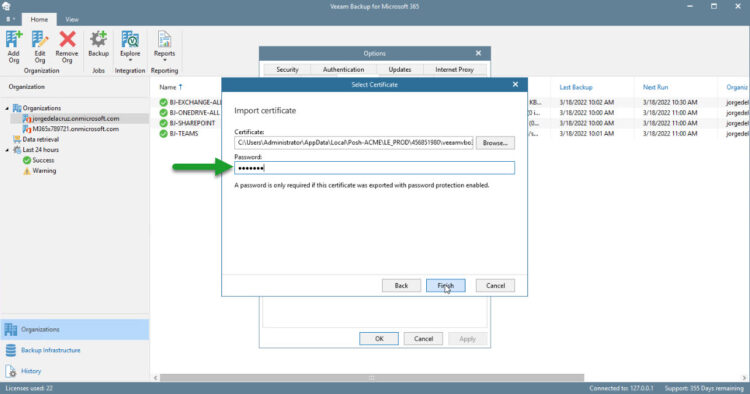This screenshot has width=750, height=394.
Task: Select the Success filter node
Action: click(43, 160)
